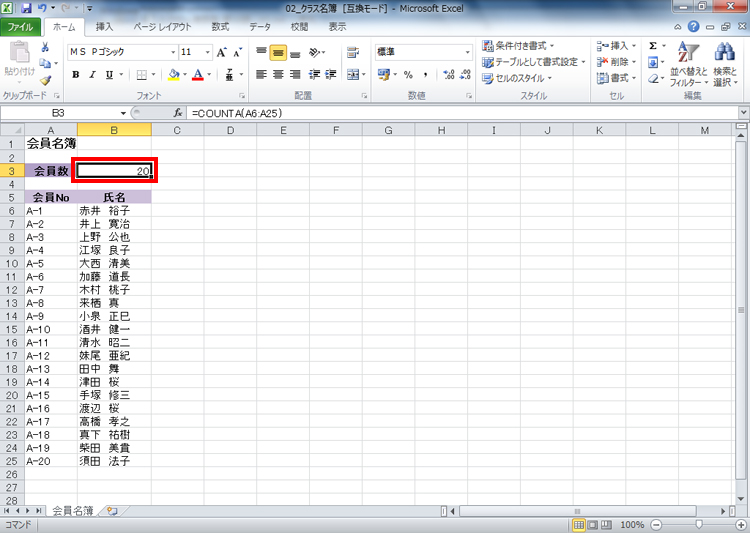
Task: Apply the red font color A
Action: tap(198, 75)
